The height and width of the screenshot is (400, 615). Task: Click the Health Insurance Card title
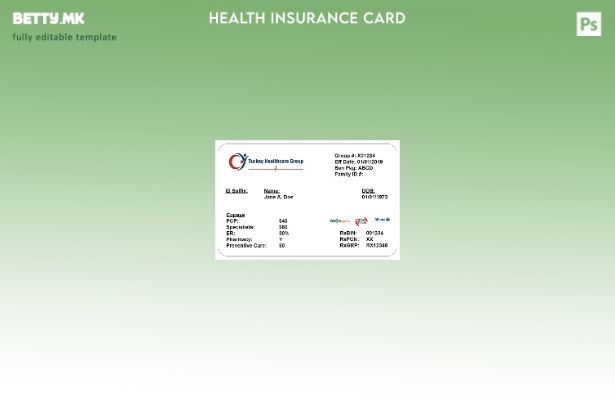[306, 18]
